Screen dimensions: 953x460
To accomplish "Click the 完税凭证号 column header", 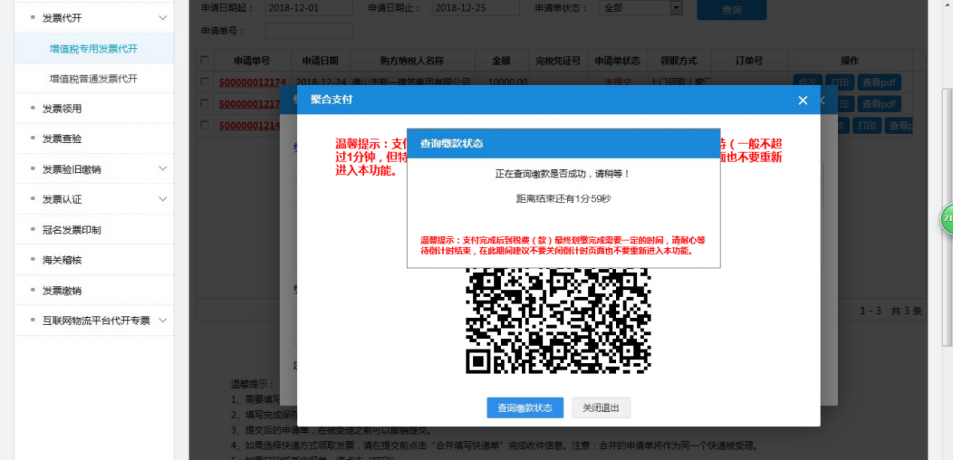I will 558,61.
